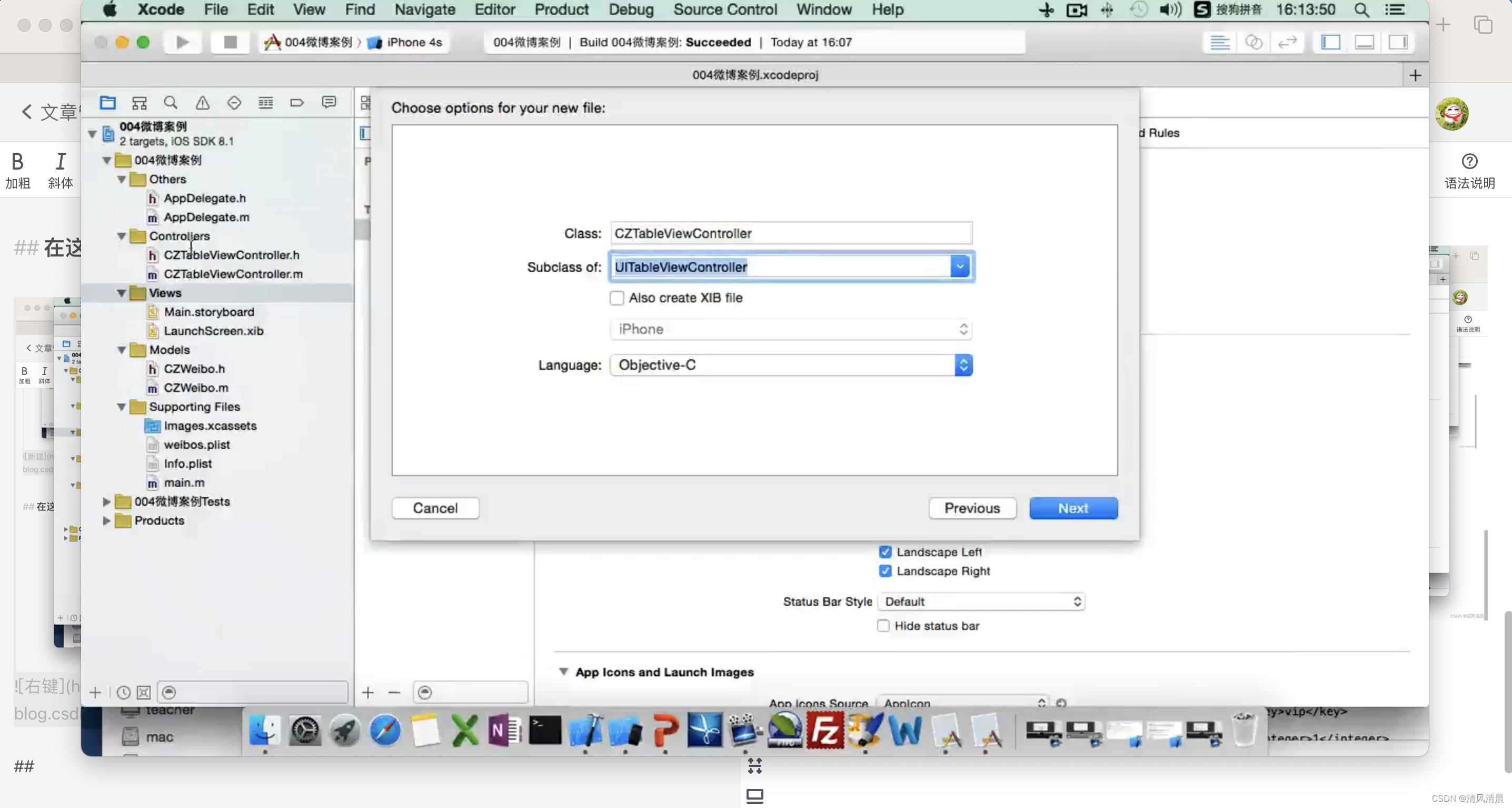
Task: Click the Run/Play button in toolbar
Action: tap(183, 42)
